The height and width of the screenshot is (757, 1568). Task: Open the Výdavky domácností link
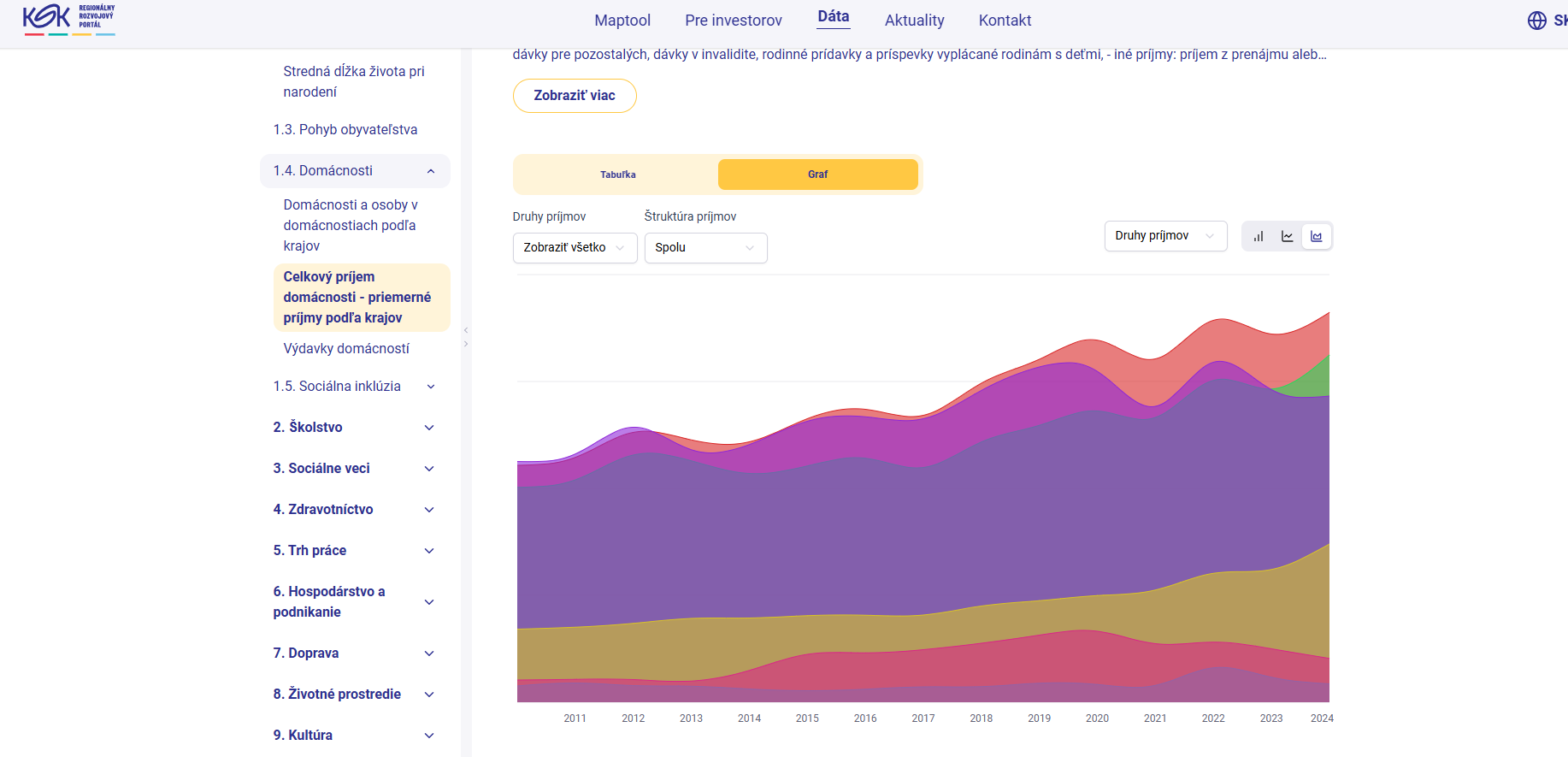pyautogui.click(x=346, y=349)
